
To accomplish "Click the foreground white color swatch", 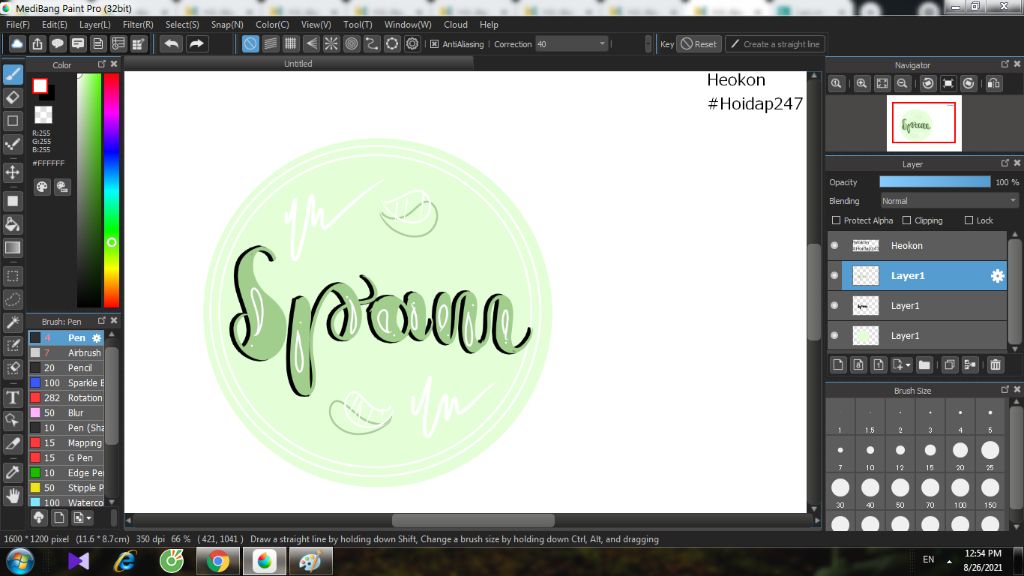I will [x=40, y=86].
